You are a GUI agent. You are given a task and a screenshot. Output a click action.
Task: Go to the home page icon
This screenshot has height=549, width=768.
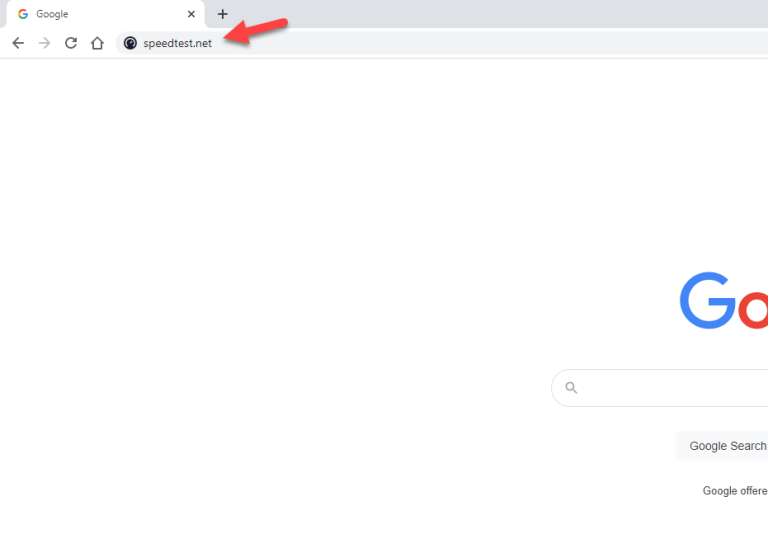click(97, 43)
